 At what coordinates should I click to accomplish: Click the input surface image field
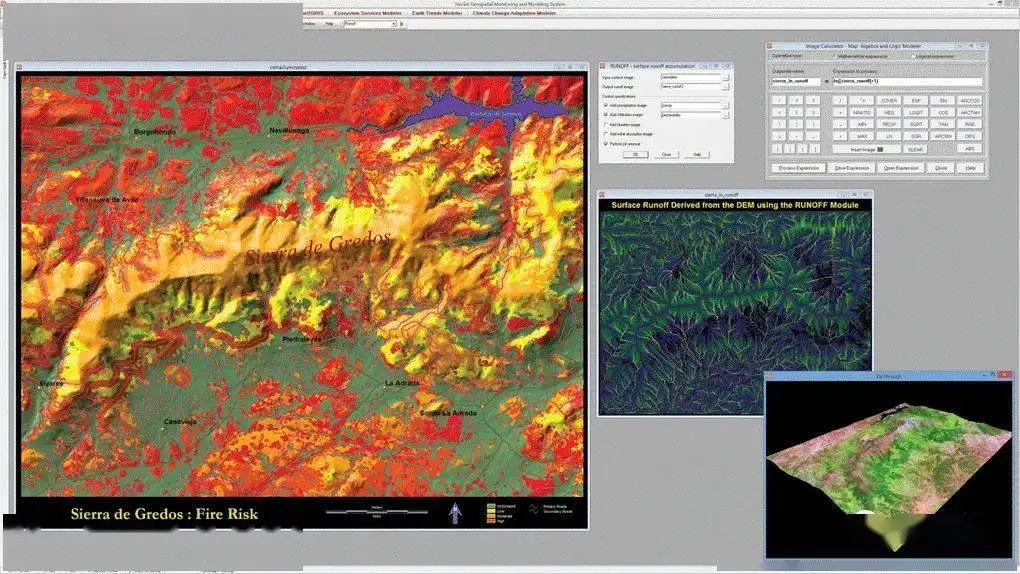pos(691,77)
